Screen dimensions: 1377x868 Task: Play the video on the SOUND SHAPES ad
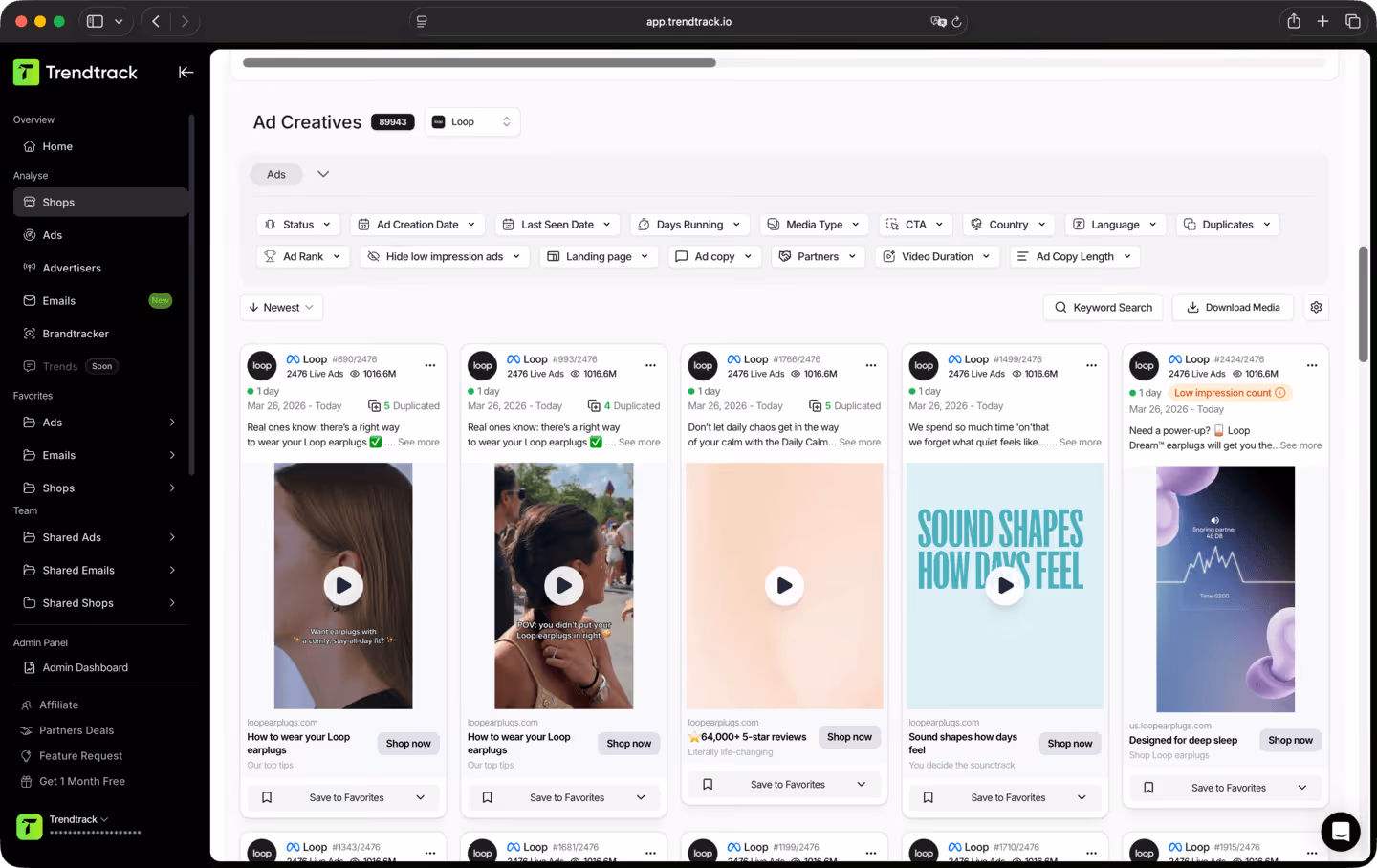(1004, 586)
